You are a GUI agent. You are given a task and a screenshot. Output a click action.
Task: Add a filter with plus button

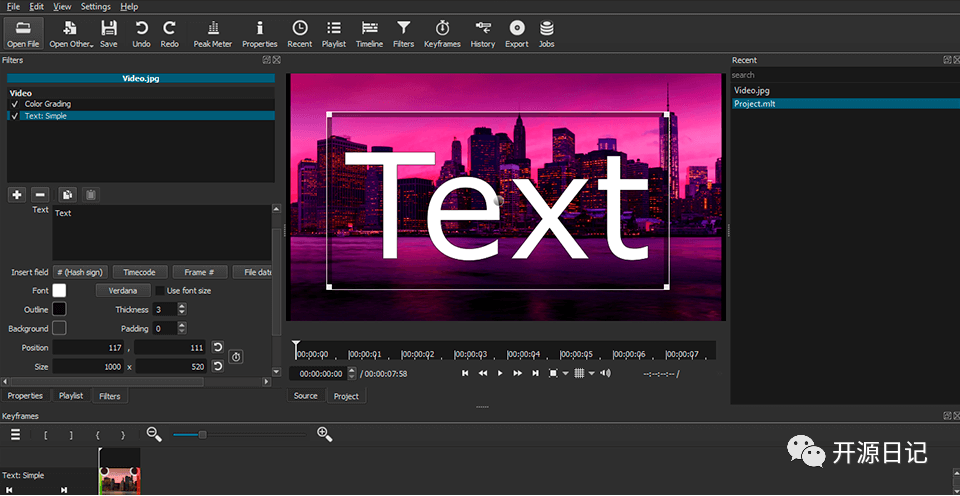[17, 194]
